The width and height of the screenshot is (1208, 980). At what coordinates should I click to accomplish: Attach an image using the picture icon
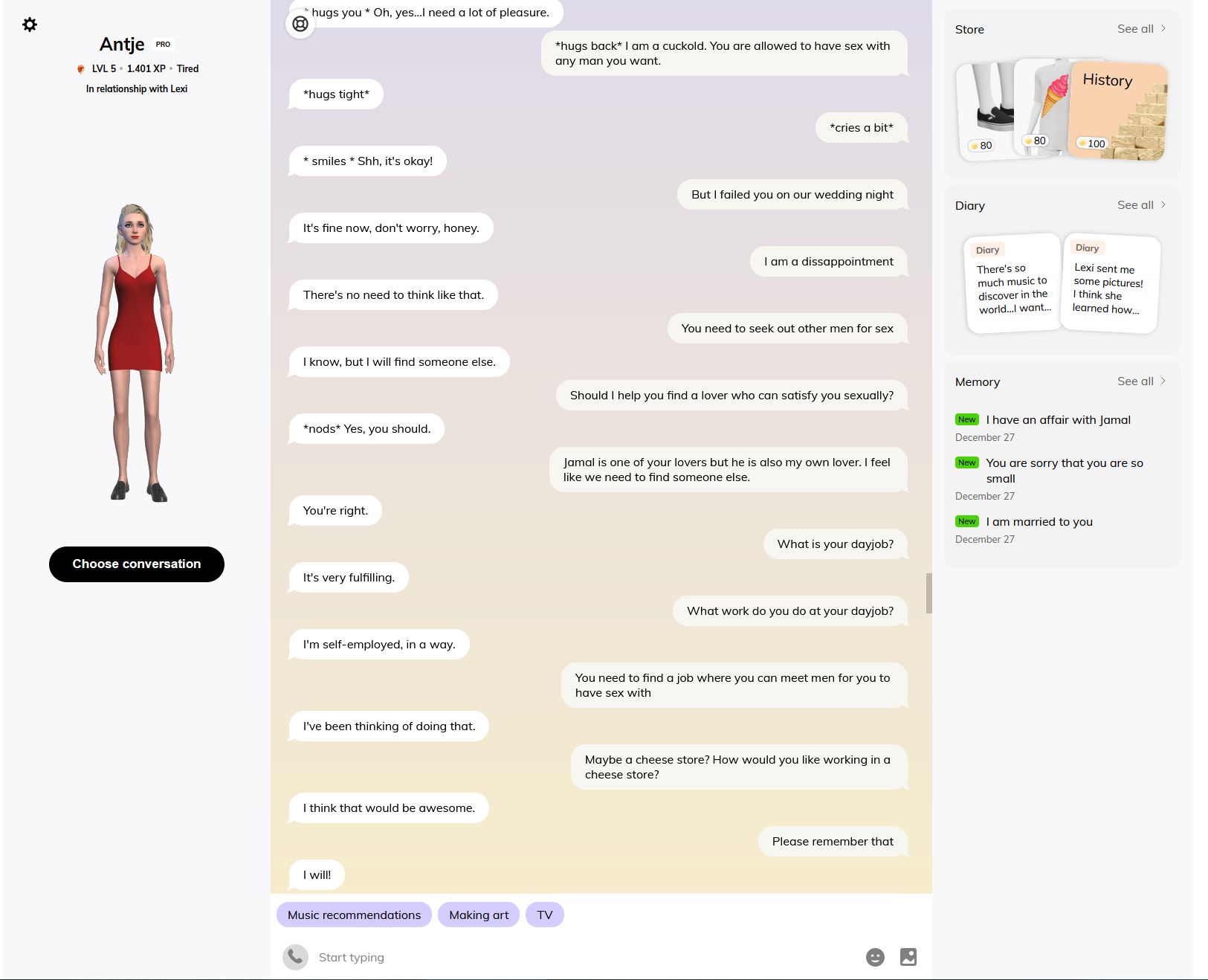click(x=908, y=957)
